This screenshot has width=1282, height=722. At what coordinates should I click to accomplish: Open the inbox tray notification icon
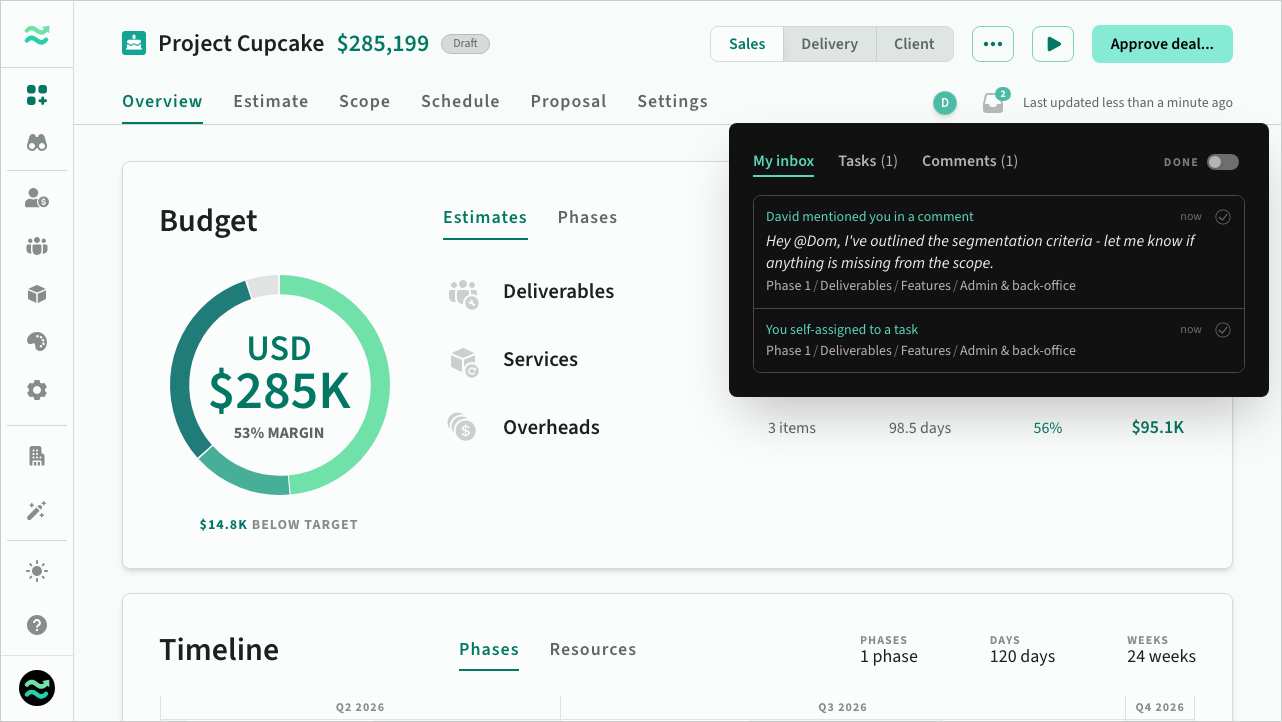[x=993, y=102]
